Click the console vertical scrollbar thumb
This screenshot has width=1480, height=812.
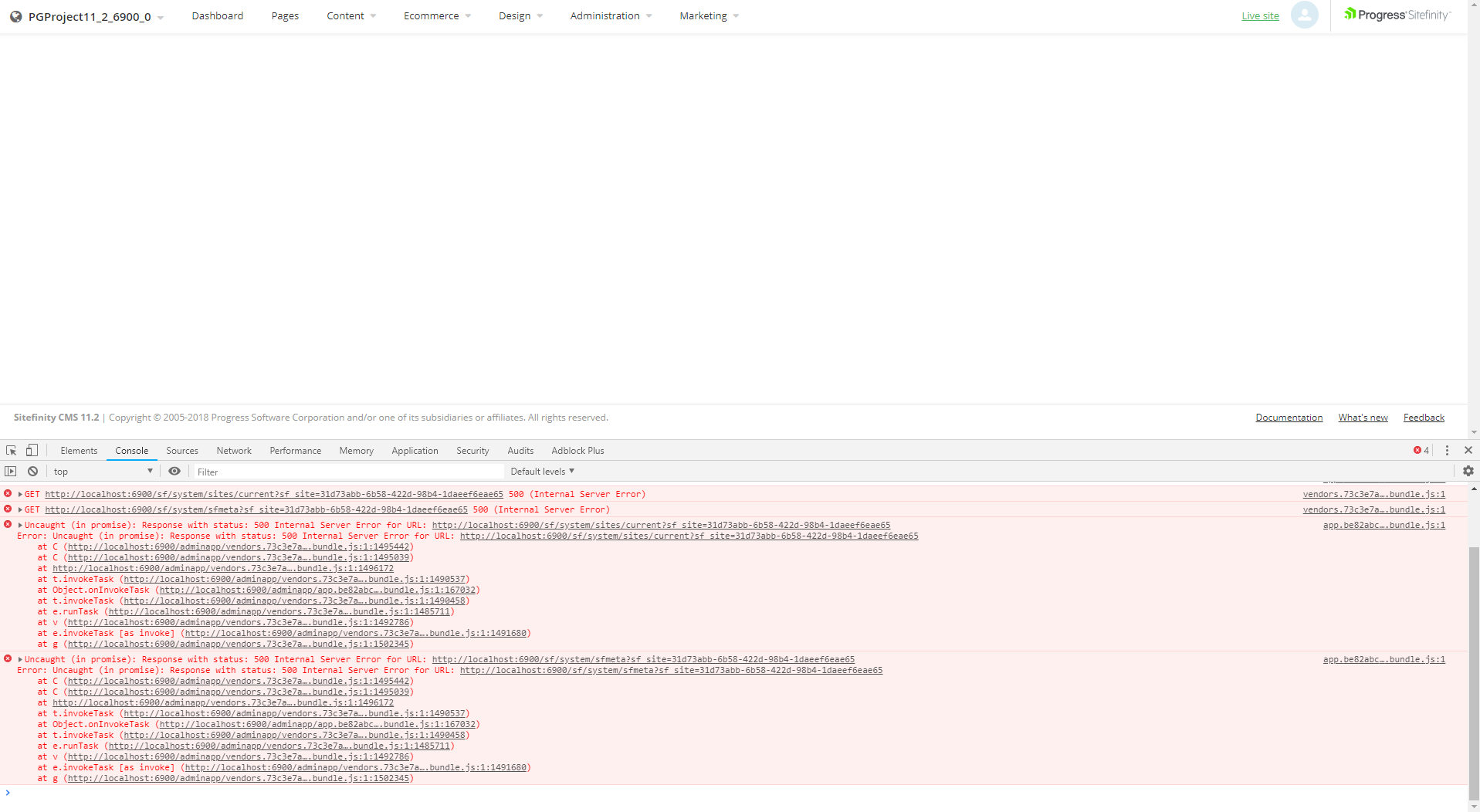coord(1474,675)
